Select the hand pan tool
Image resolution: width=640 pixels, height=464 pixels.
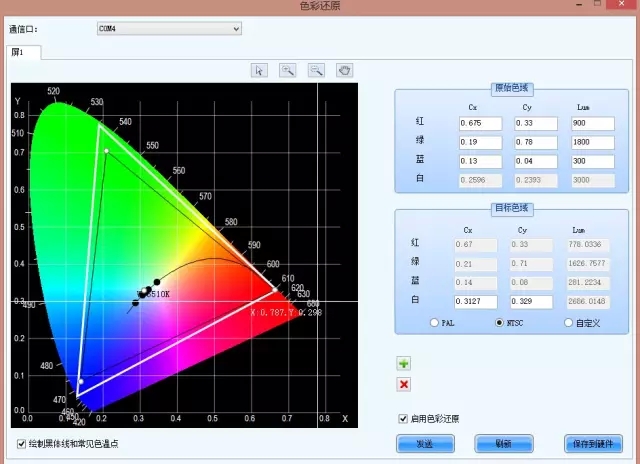pos(345,70)
